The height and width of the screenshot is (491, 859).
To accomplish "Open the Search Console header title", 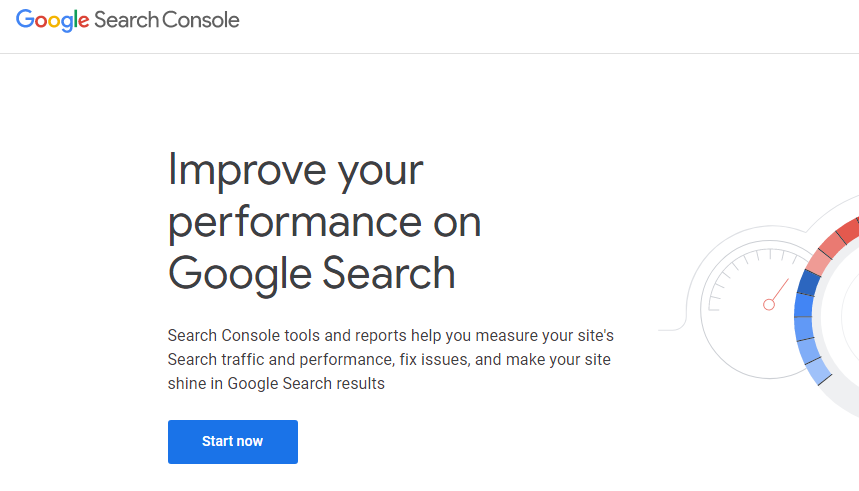I will click(167, 20).
